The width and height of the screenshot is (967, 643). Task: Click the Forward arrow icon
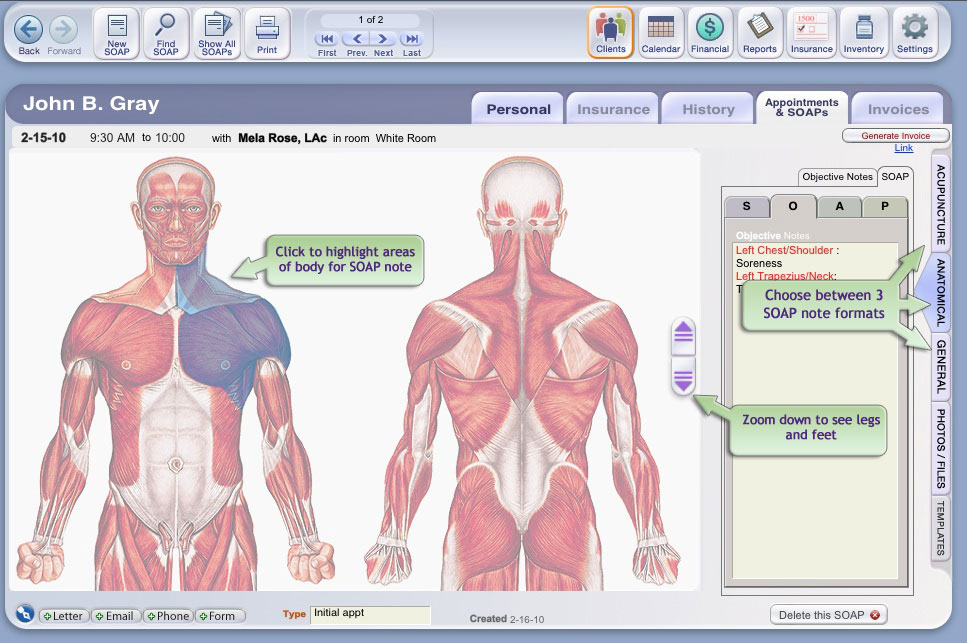click(64, 29)
